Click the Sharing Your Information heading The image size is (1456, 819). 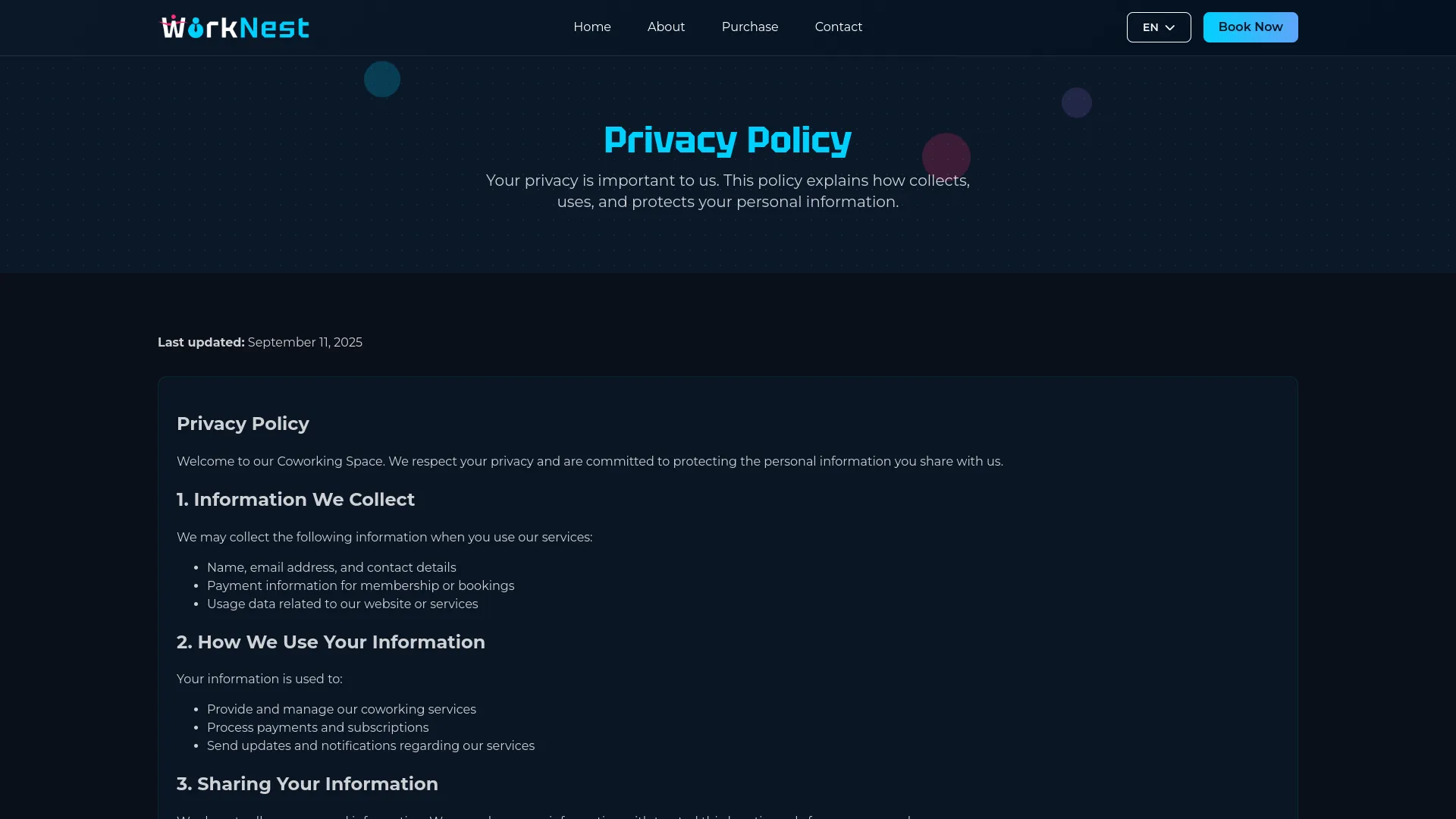(307, 784)
